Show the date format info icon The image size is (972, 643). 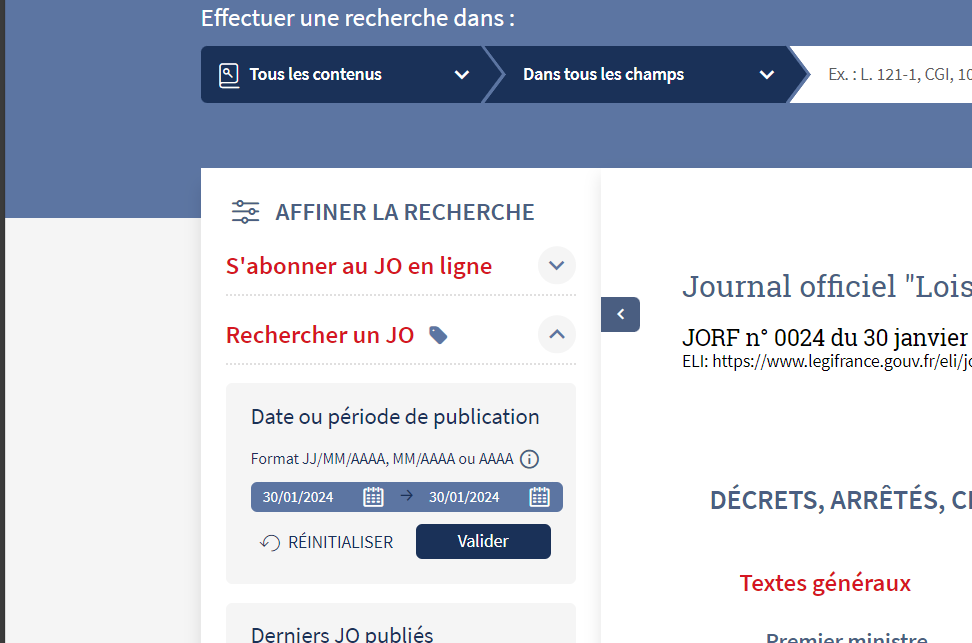point(530,460)
